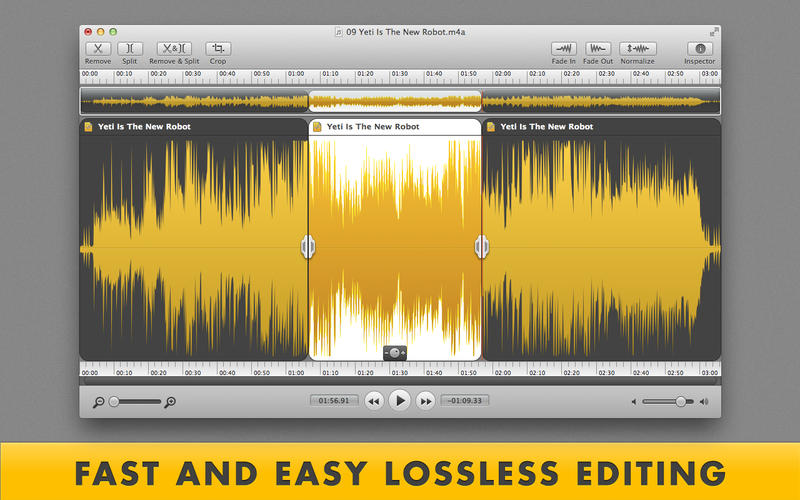Image resolution: width=800 pixels, height=500 pixels.
Task: Click the Normalize button
Action: pos(637,48)
